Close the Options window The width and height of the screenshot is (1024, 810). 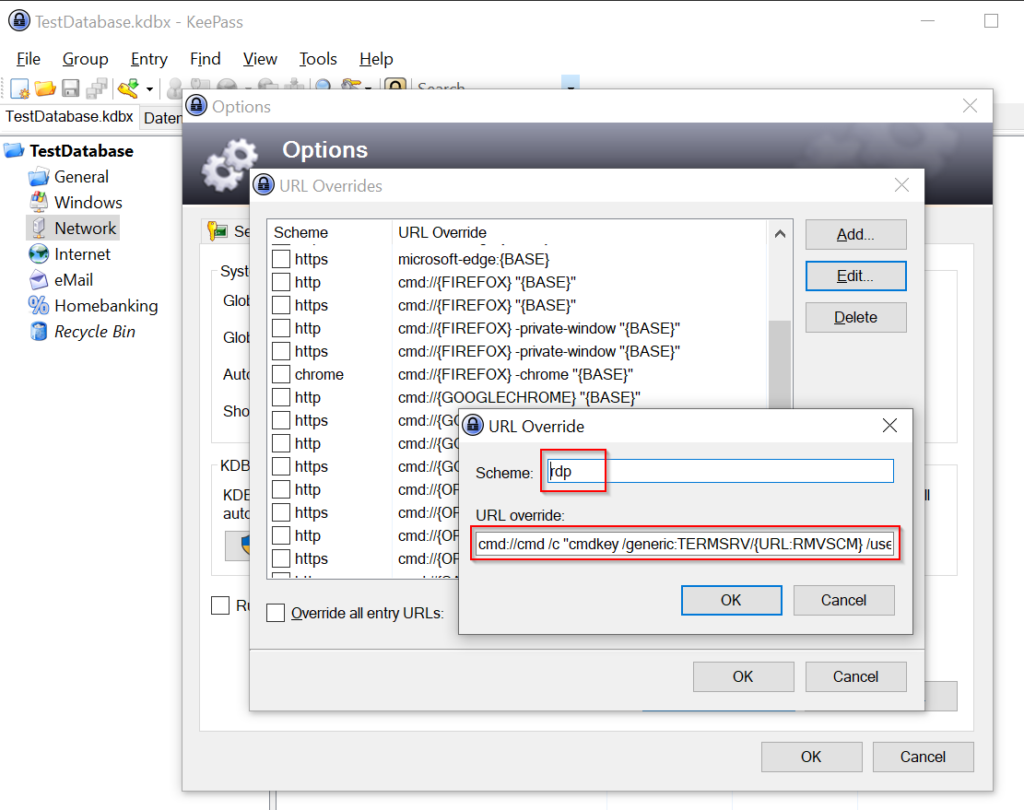tap(970, 106)
